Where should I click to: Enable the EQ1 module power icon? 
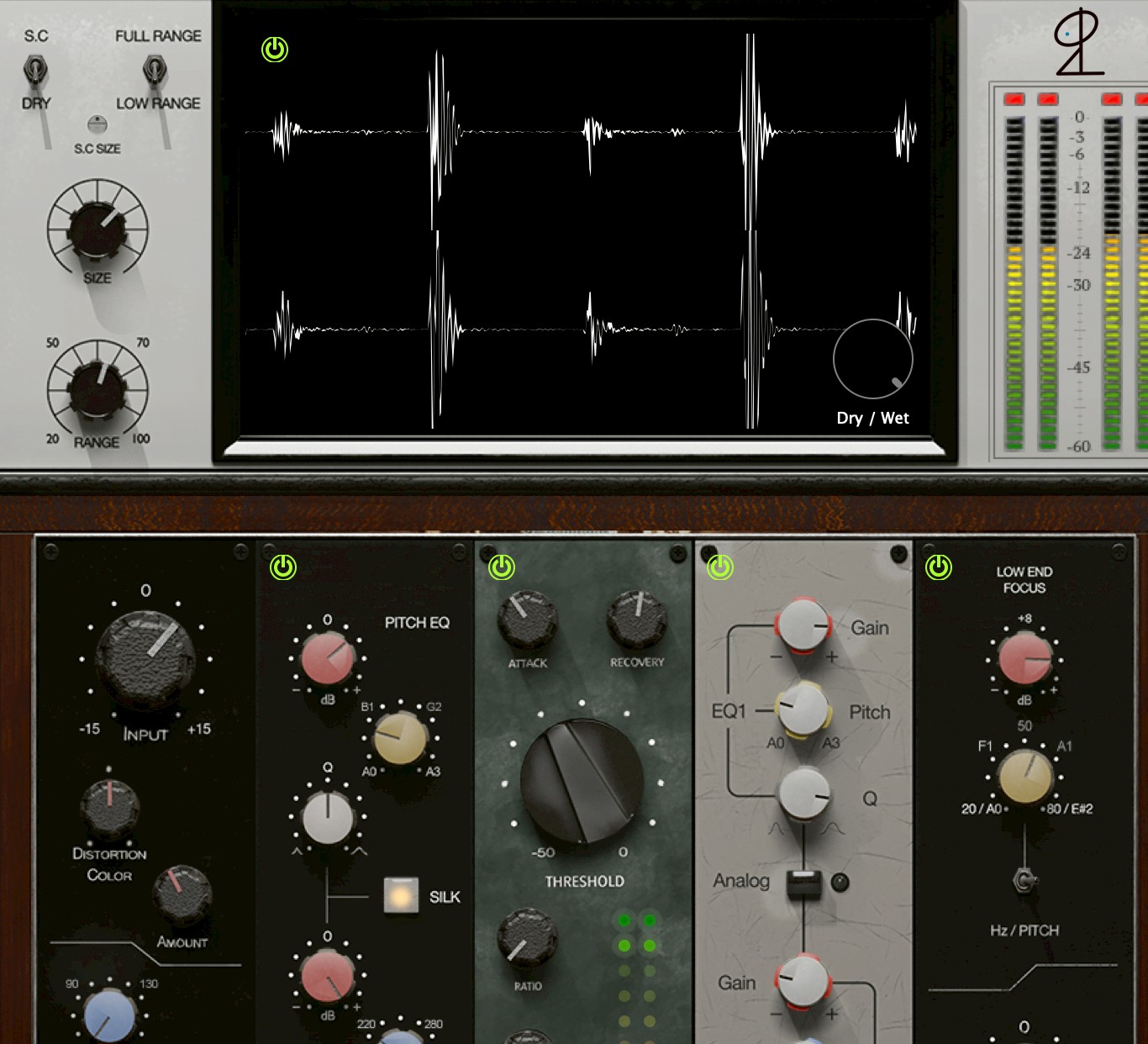(721, 569)
